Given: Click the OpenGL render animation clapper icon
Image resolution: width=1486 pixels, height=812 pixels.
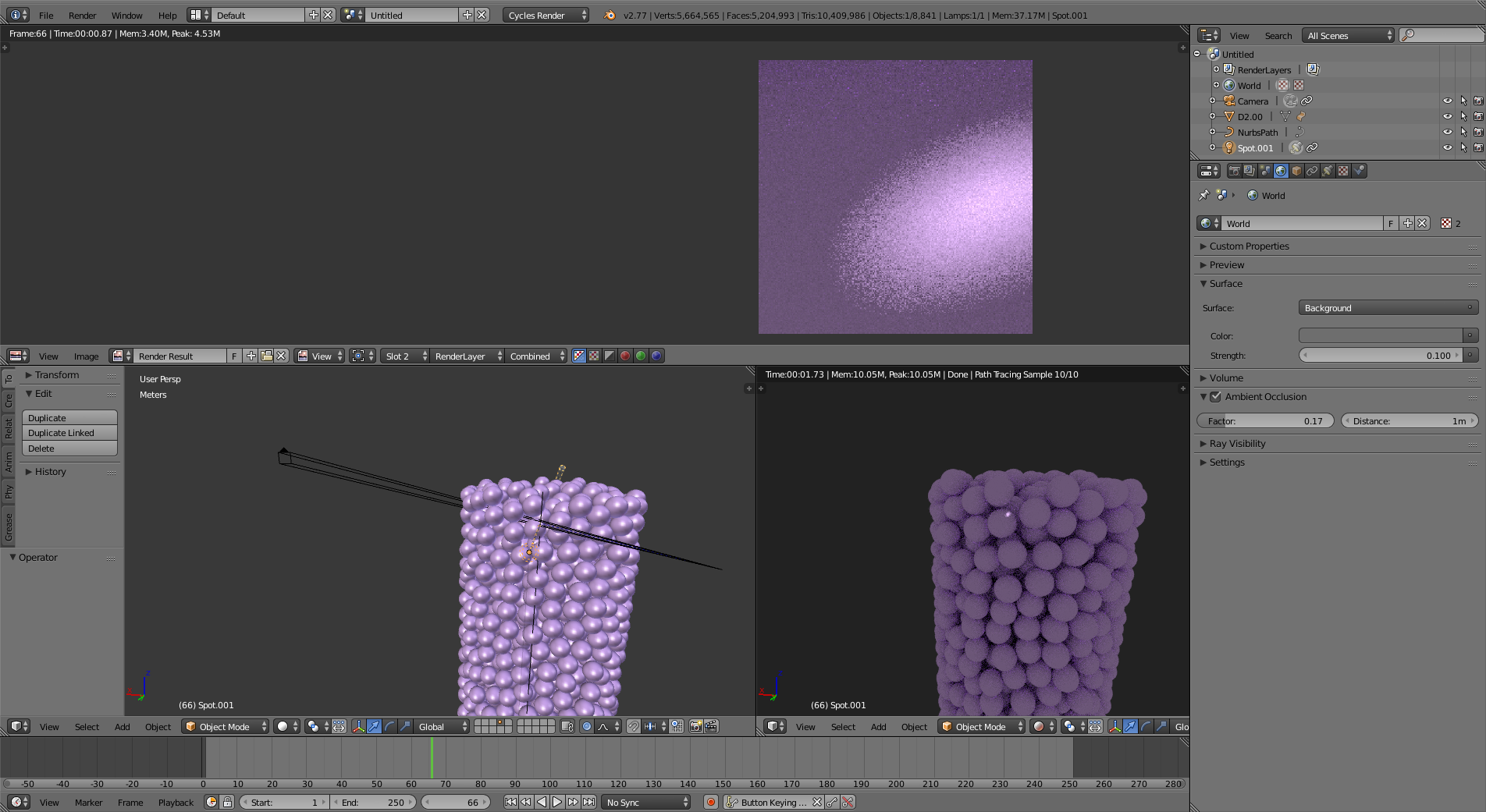Looking at the screenshot, I should [x=711, y=726].
